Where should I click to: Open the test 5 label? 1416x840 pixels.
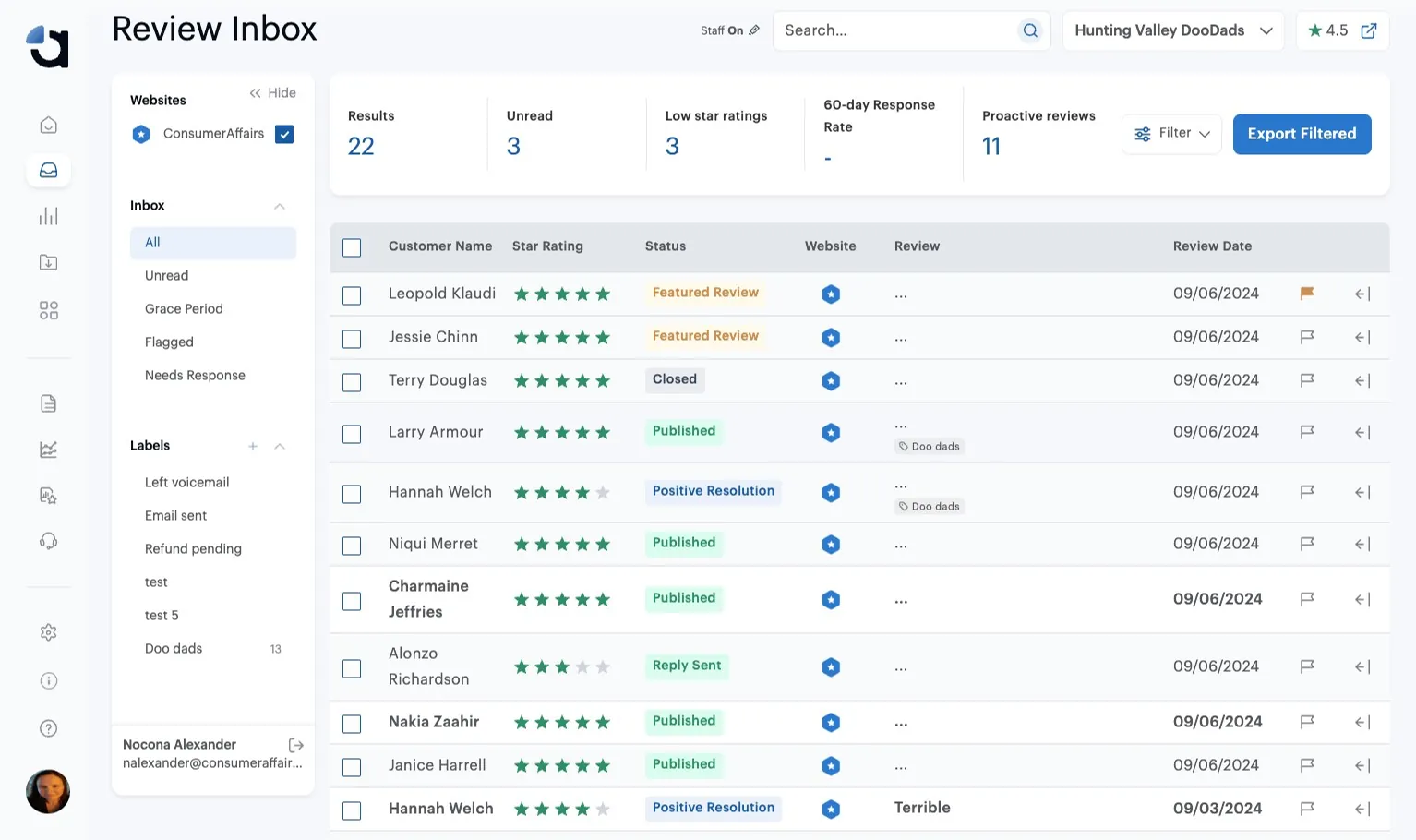pos(162,616)
